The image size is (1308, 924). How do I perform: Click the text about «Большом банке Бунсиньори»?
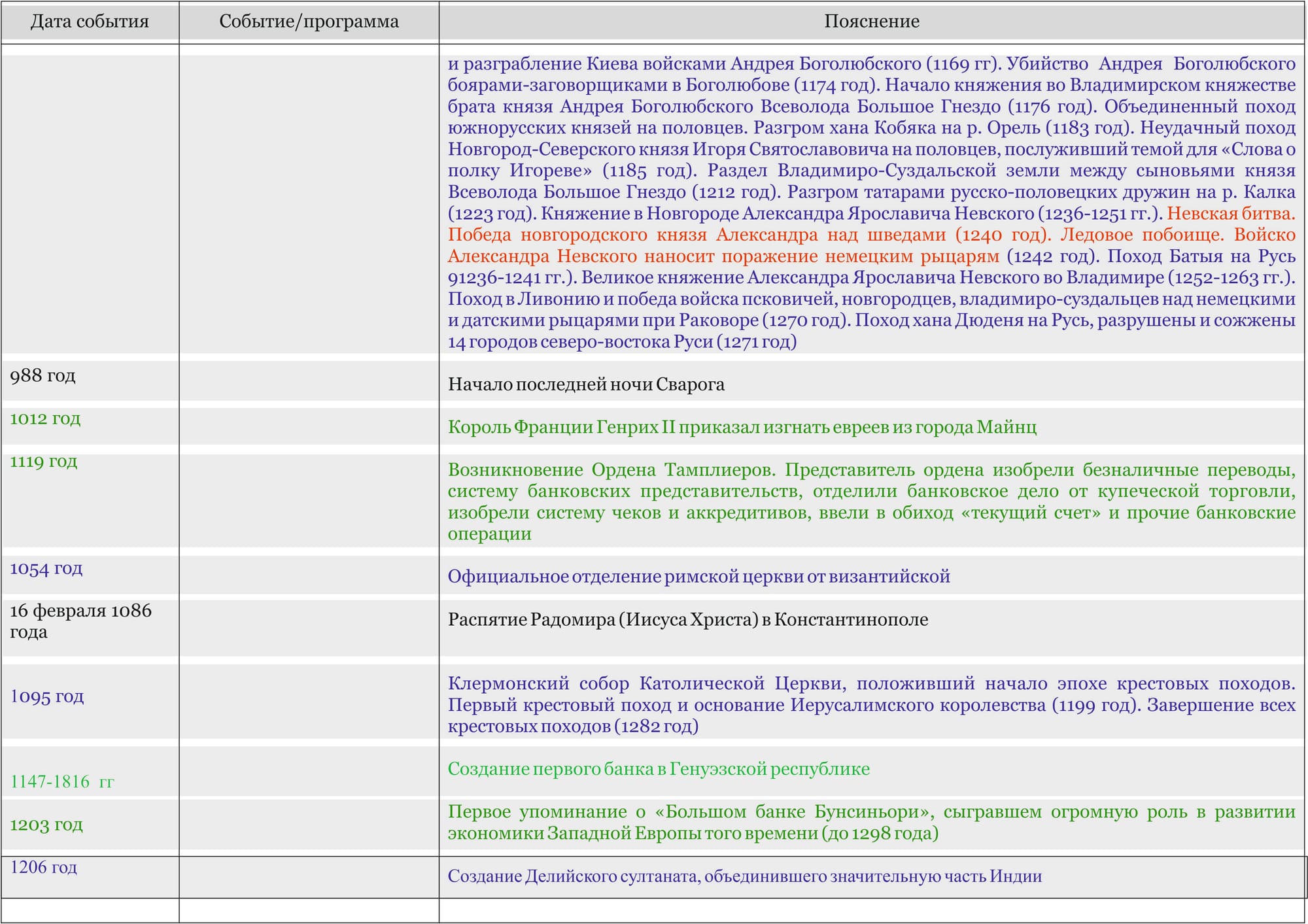871,823
